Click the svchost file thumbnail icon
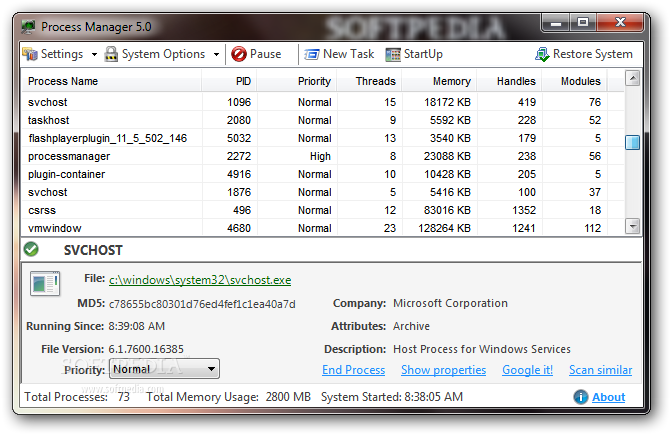Viewport: 671px width, 435px height. click(x=45, y=283)
